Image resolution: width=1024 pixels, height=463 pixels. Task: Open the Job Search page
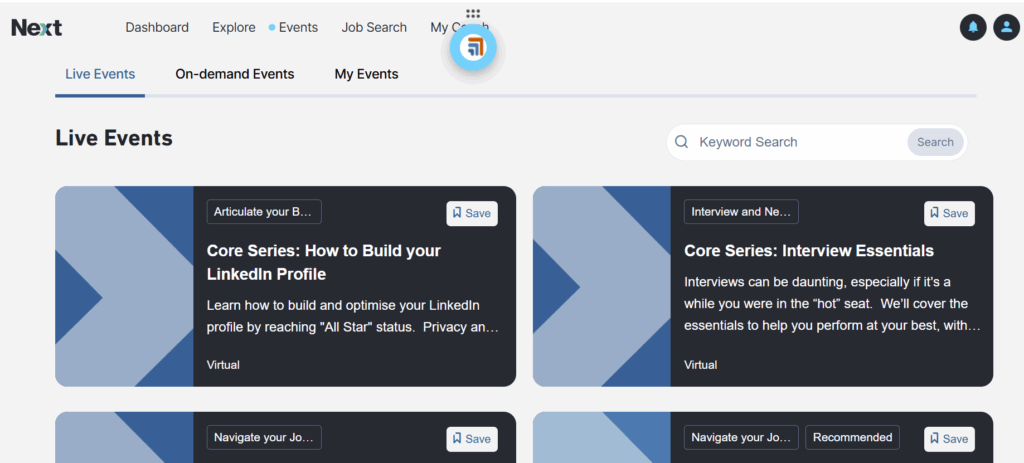point(374,28)
